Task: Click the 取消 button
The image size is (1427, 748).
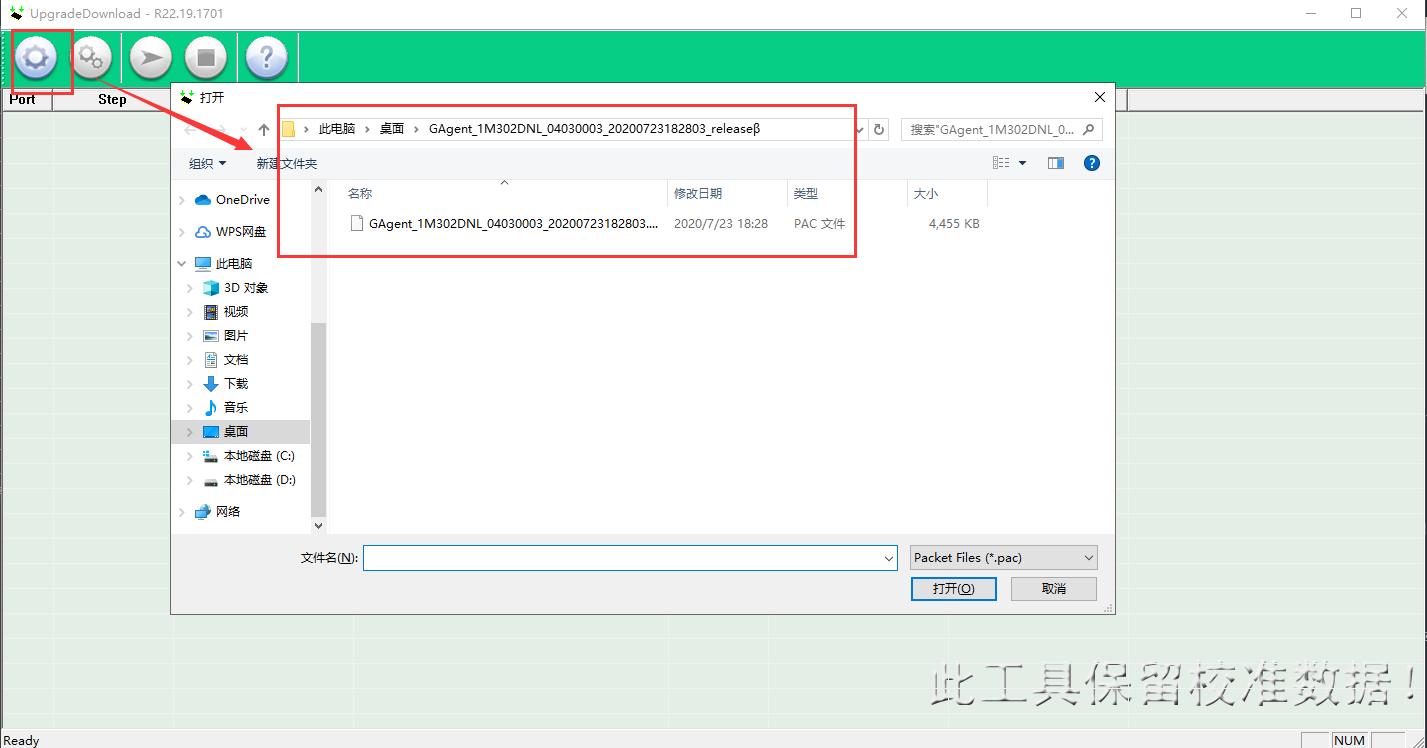Action: 1053,589
